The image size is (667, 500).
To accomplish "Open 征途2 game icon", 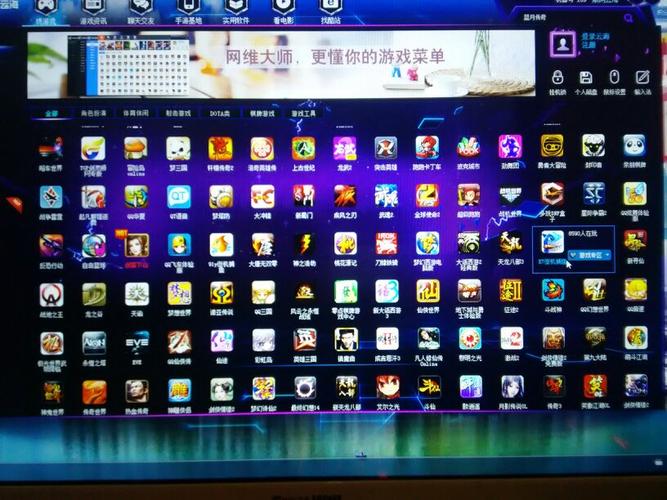I will point(511,291).
